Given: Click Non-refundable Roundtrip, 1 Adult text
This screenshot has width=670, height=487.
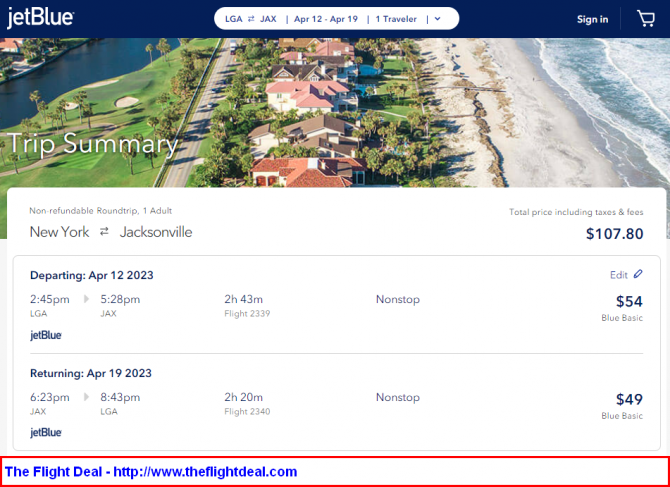Looking at the screenshot, I should point(100,211).
